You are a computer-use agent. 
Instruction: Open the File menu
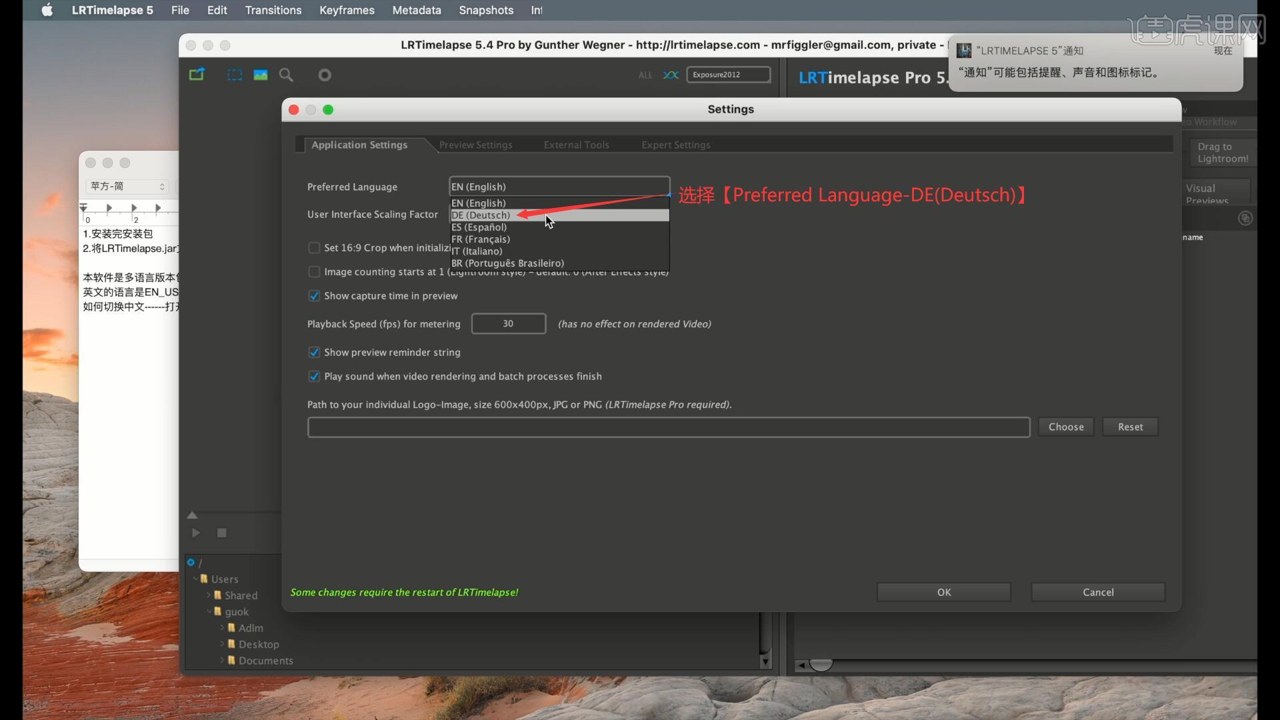[x=180, y=10]
